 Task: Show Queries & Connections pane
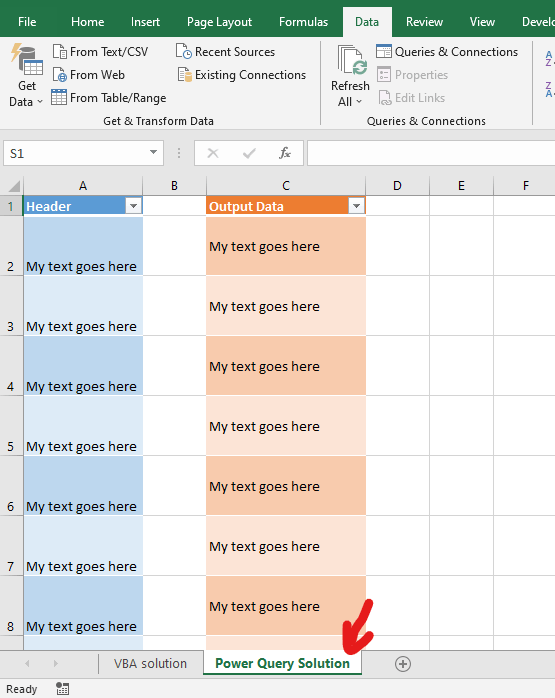[x=447, y=52]
